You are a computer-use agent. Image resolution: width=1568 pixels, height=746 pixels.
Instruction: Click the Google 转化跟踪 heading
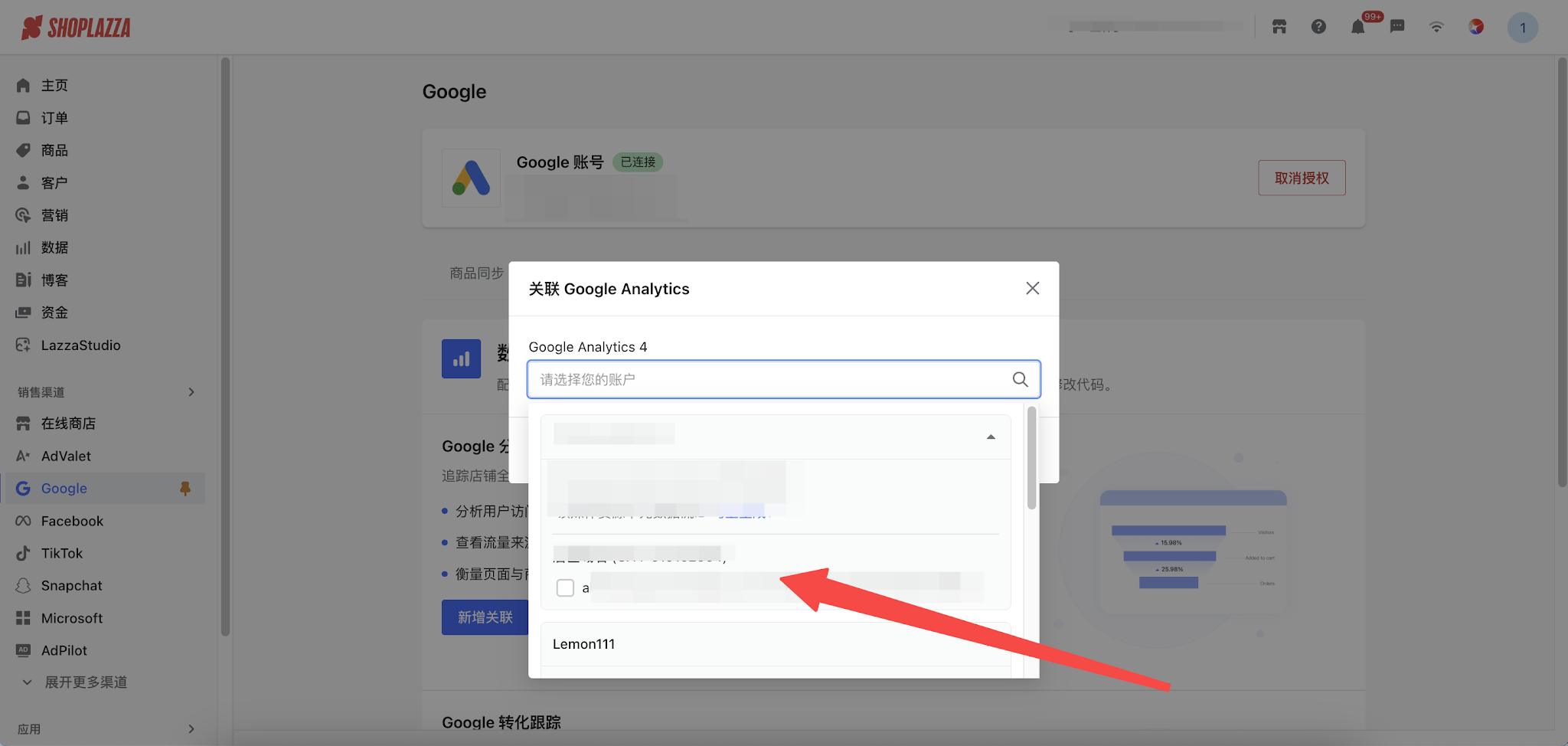coord(501,722)
